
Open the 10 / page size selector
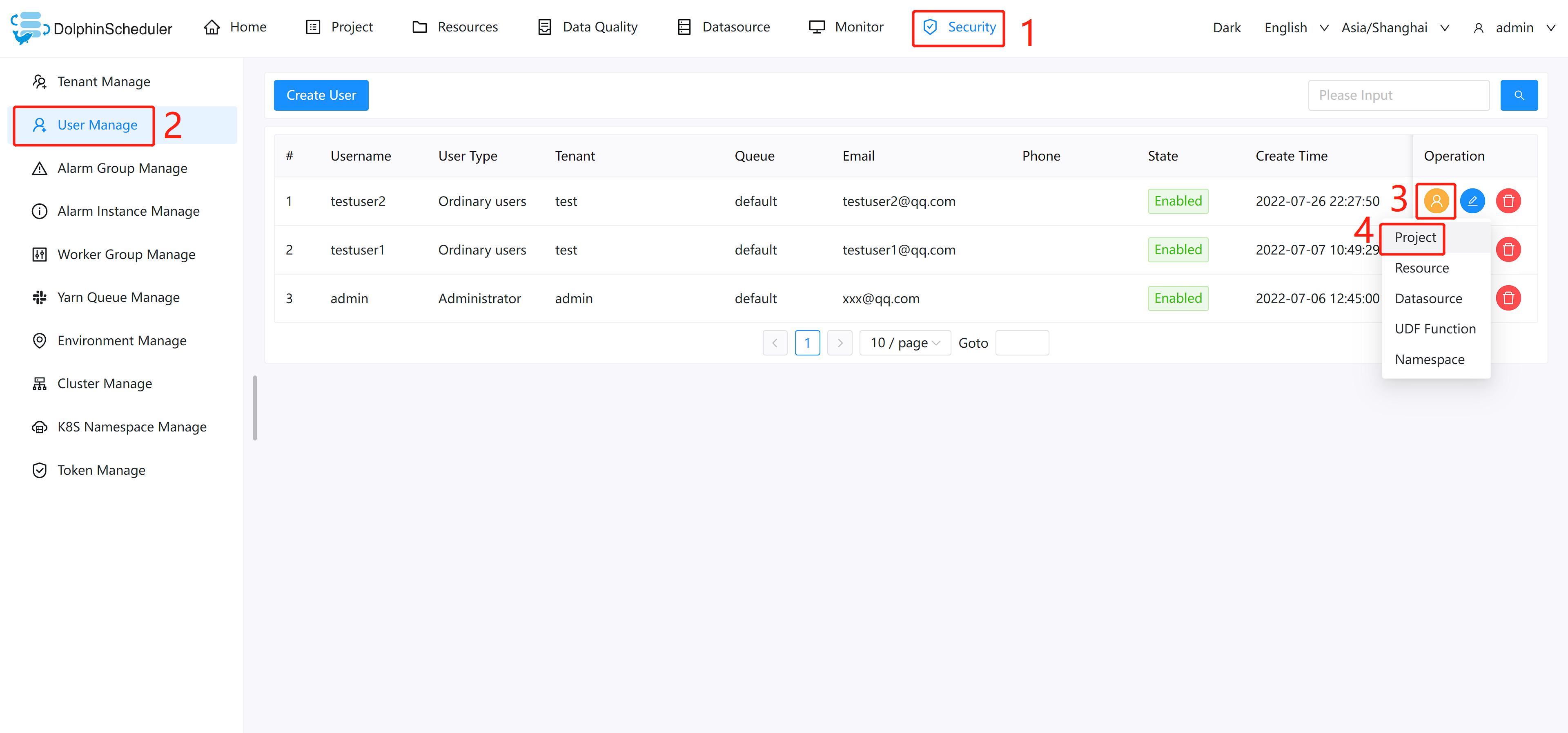point(904,343)
